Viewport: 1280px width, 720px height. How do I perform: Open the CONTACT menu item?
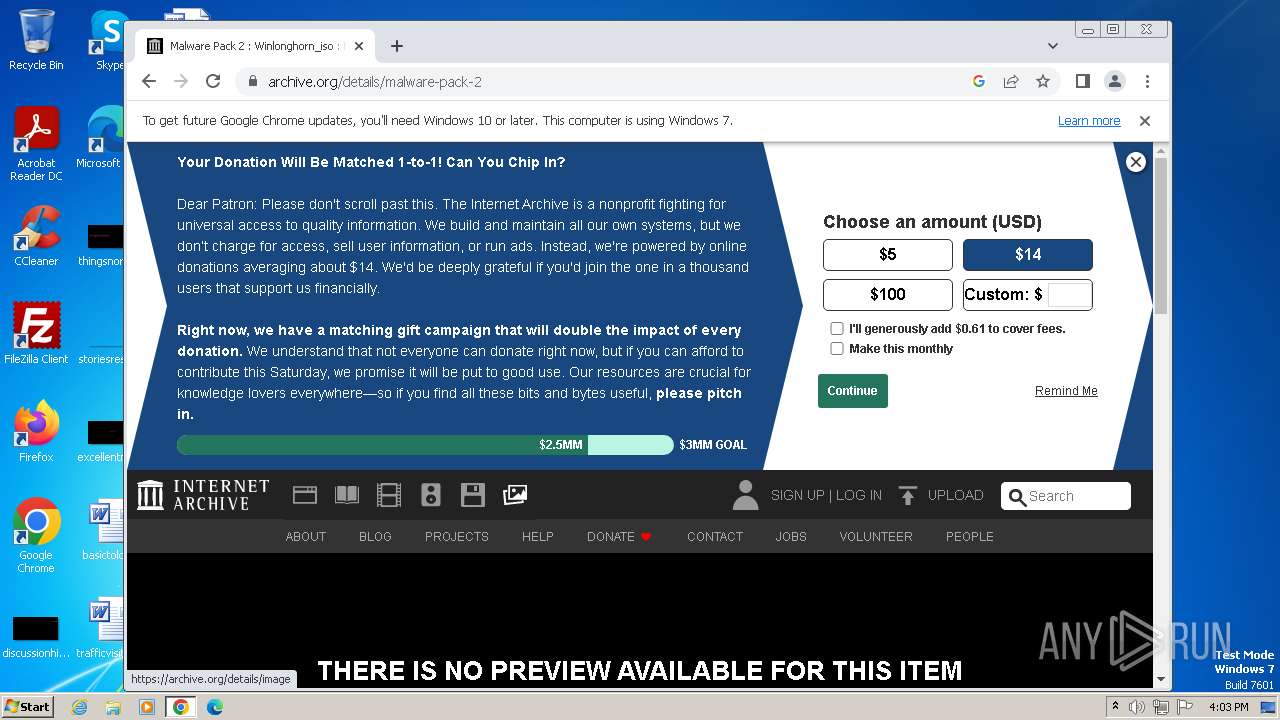coord(715,537)
